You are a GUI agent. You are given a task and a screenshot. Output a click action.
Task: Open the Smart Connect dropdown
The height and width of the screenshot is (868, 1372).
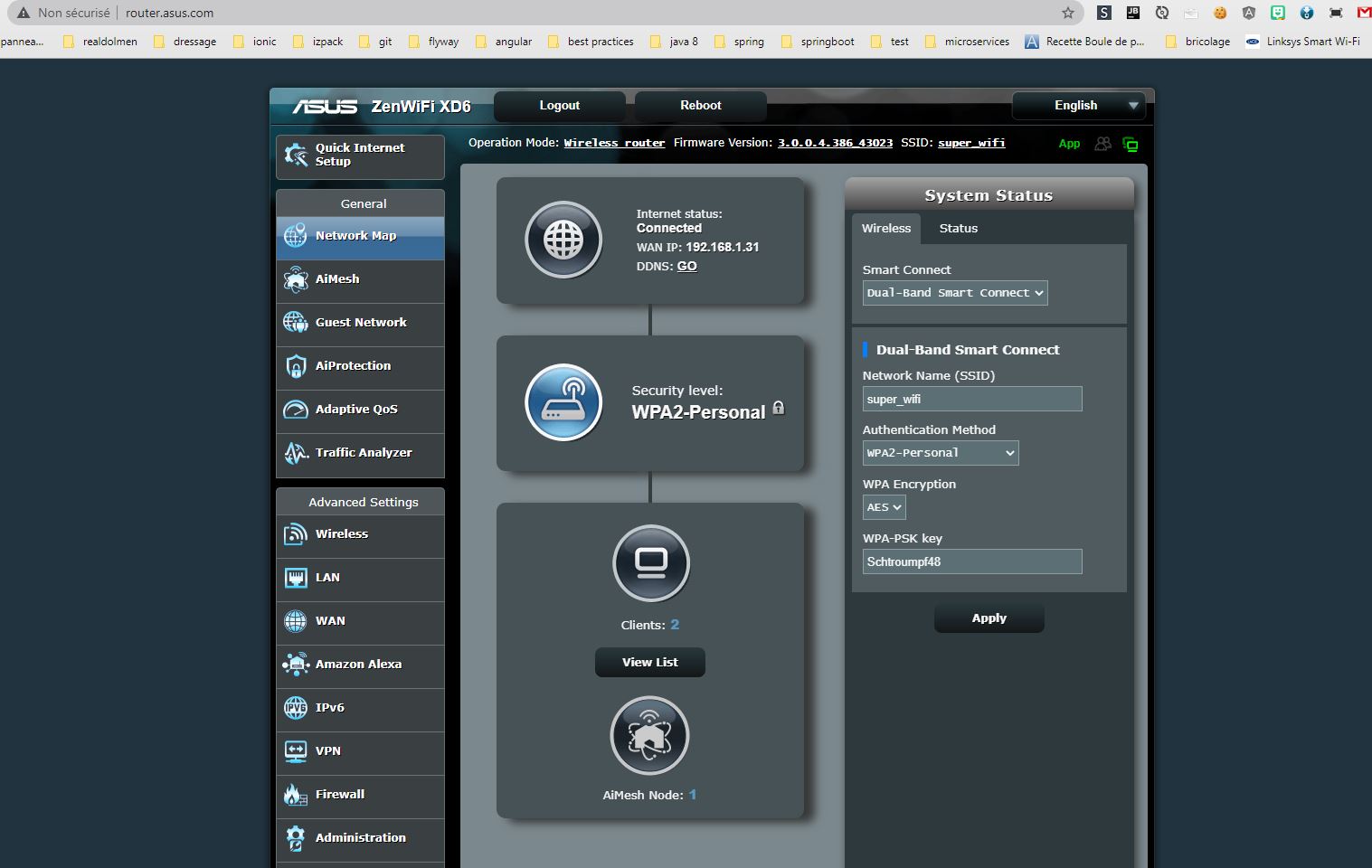(955, 293)
